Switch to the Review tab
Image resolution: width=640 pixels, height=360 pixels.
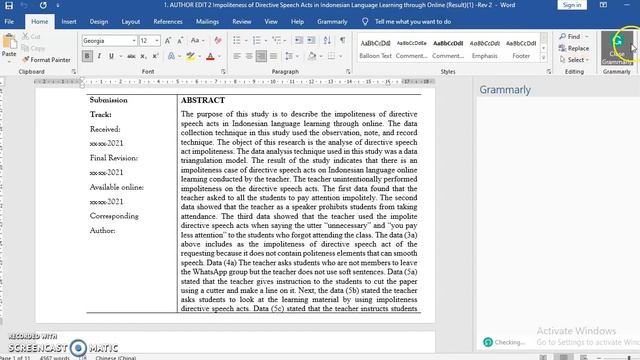pos(242,22)
